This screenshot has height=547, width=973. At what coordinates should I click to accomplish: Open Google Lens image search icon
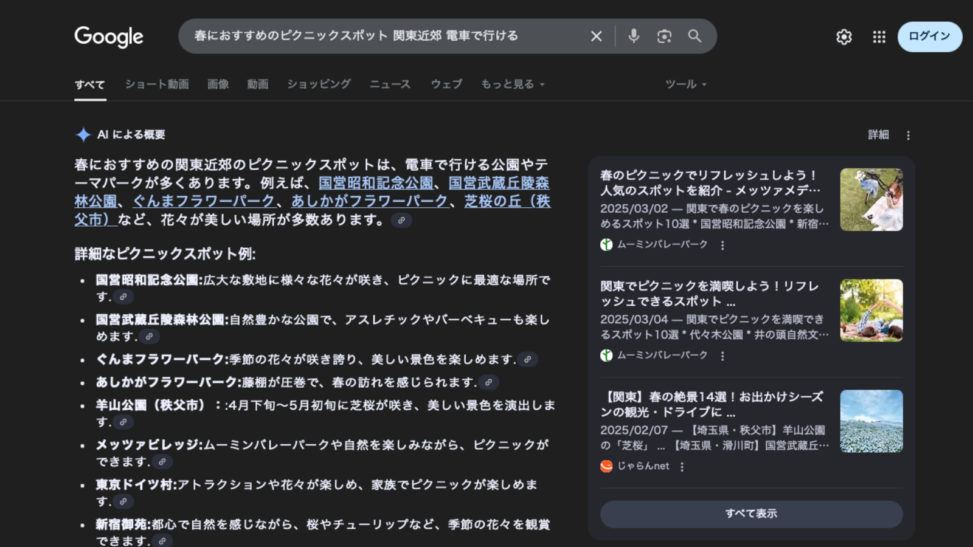(664, 36)
